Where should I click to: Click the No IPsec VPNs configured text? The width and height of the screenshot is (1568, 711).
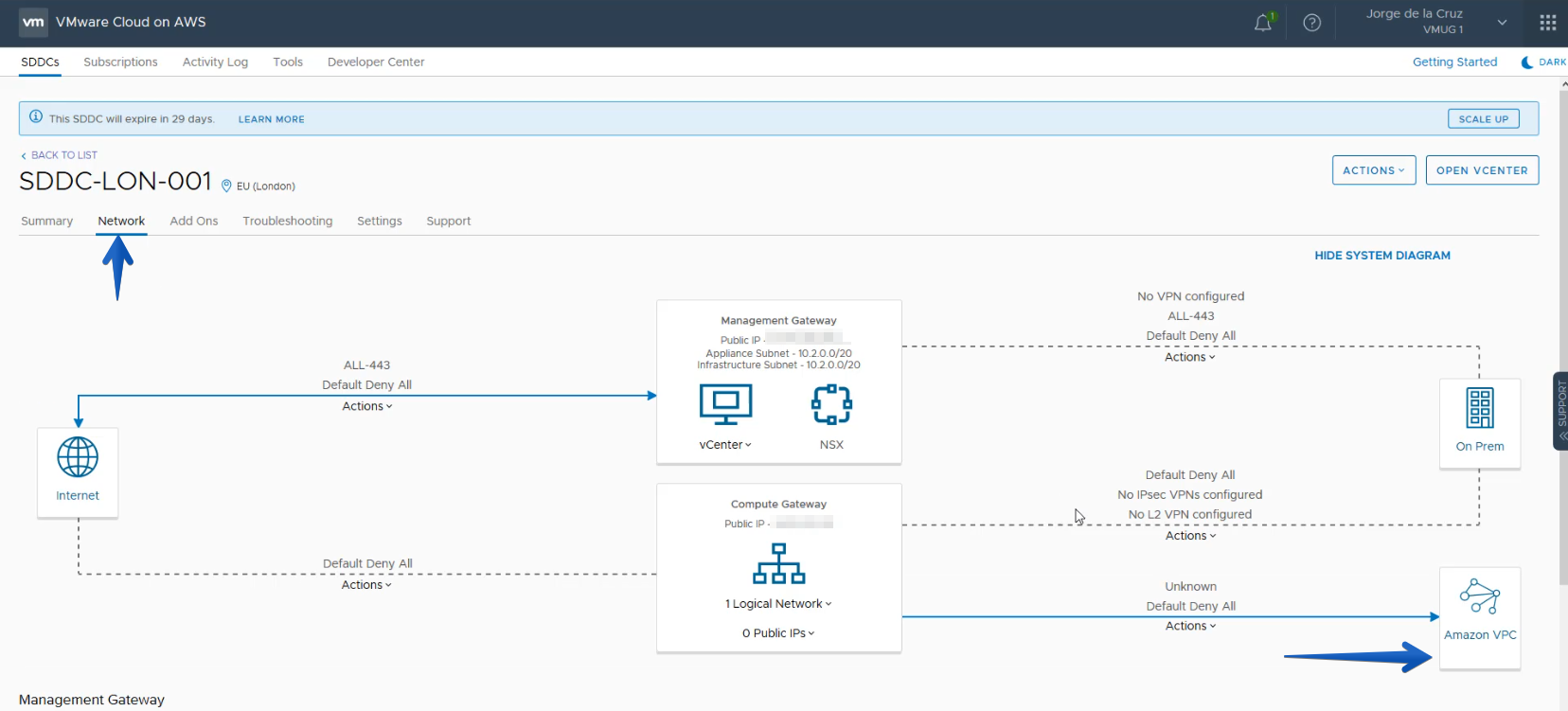click(x=1190, y=495)
